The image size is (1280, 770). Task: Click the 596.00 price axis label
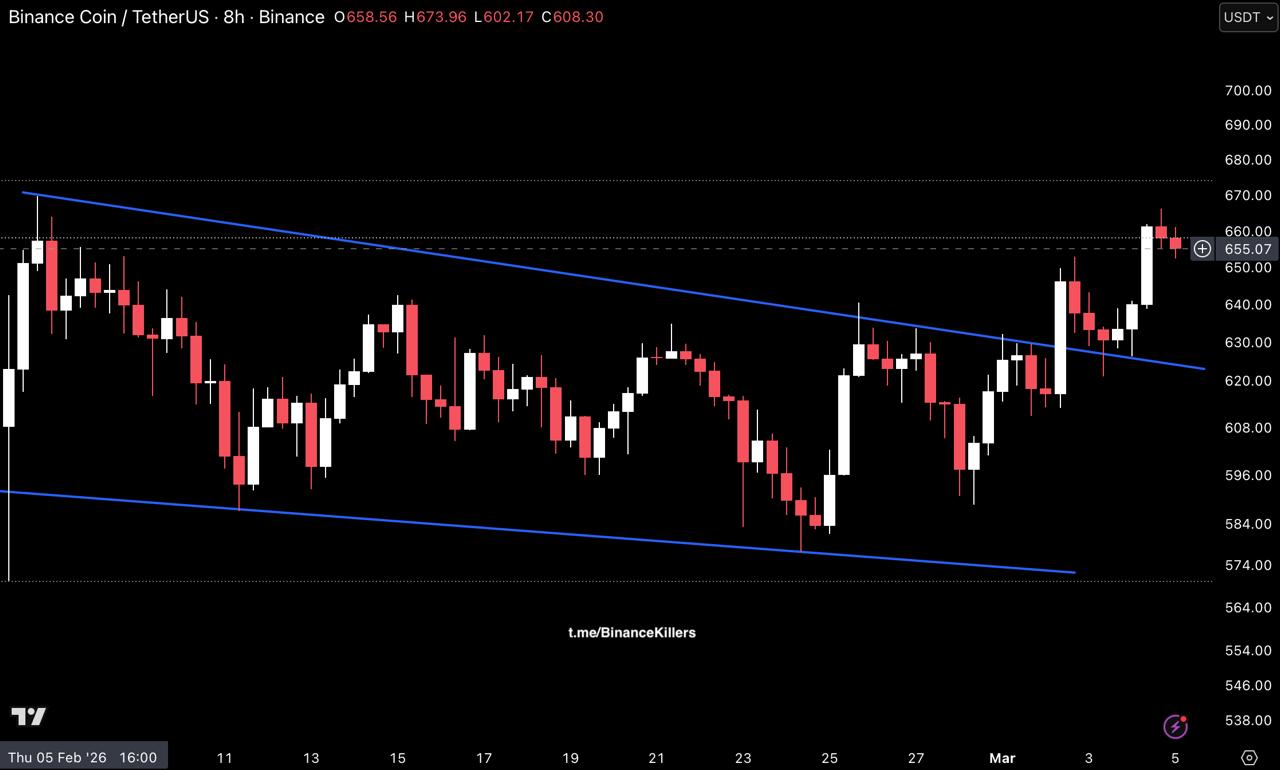coord(1248,476)
